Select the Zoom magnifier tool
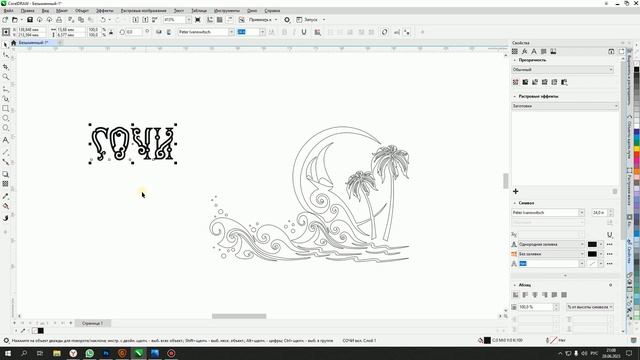This screenshot has width=640, height=360. point(6,77)
